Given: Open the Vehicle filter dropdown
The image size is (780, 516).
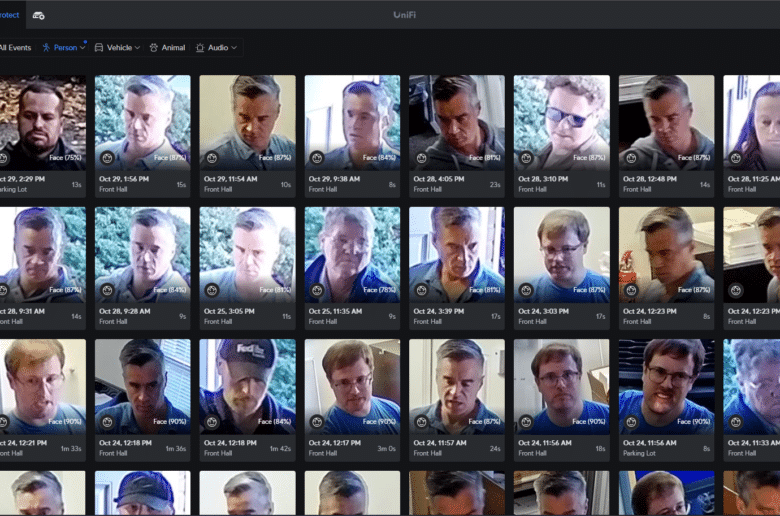Looking at the screenshot, I should point(117,48).
